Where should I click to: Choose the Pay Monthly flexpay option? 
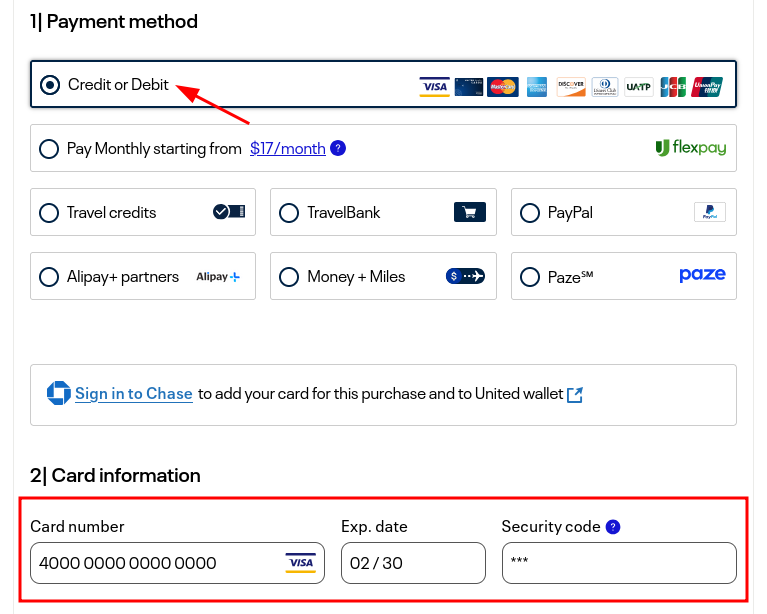49,149
